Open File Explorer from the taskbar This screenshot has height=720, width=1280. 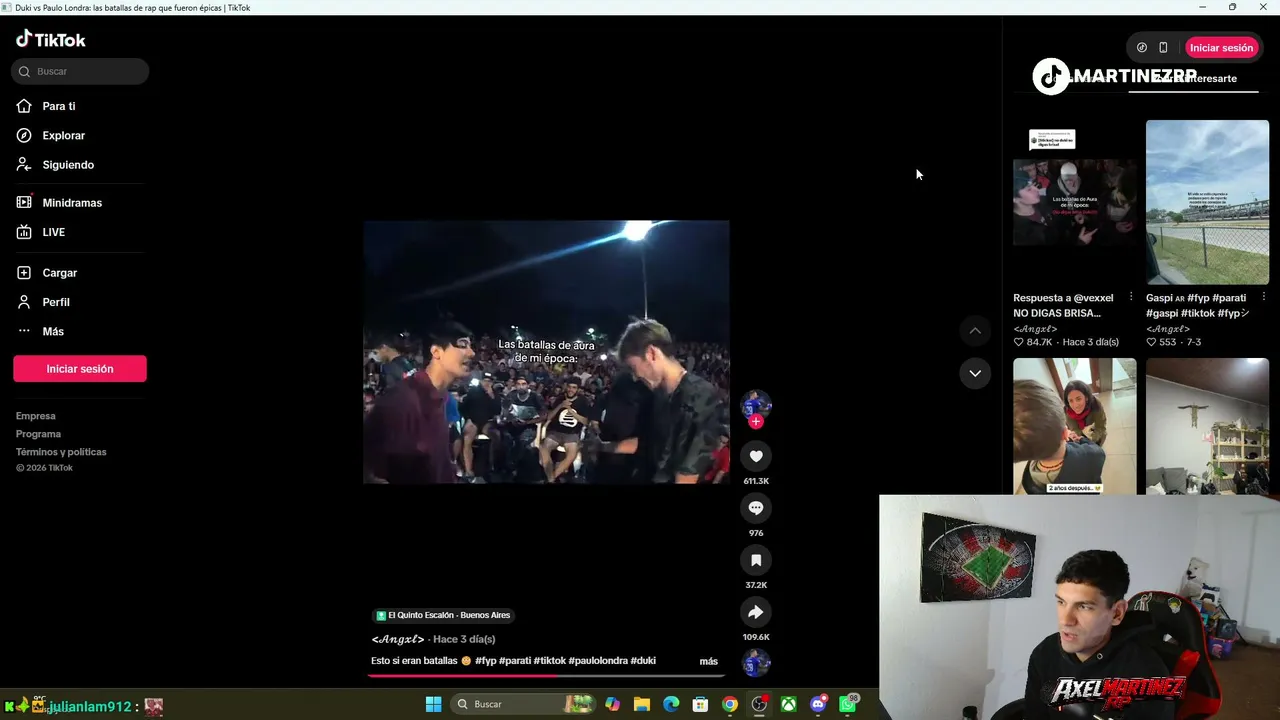tap(642, 704)
